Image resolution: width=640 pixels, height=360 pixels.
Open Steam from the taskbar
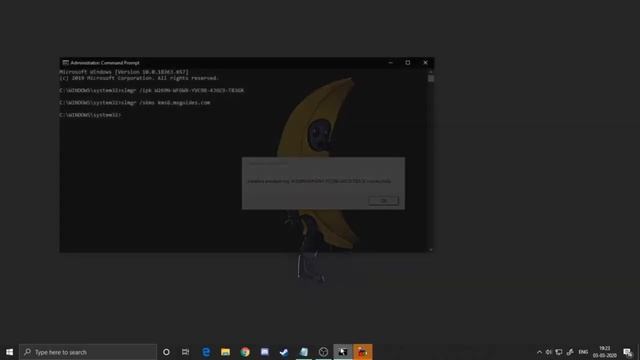pyautogui.click(x=284, y=352)
